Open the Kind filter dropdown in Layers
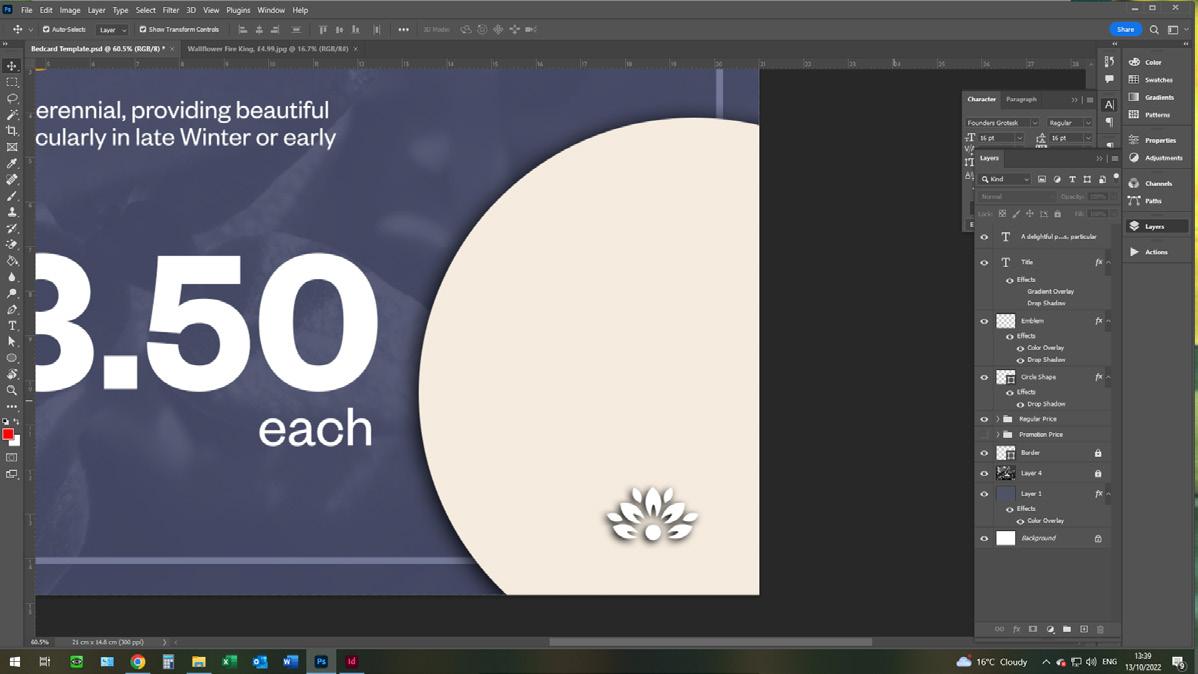This screenshot has height=674, width=1198. [x=1005, y=179]
